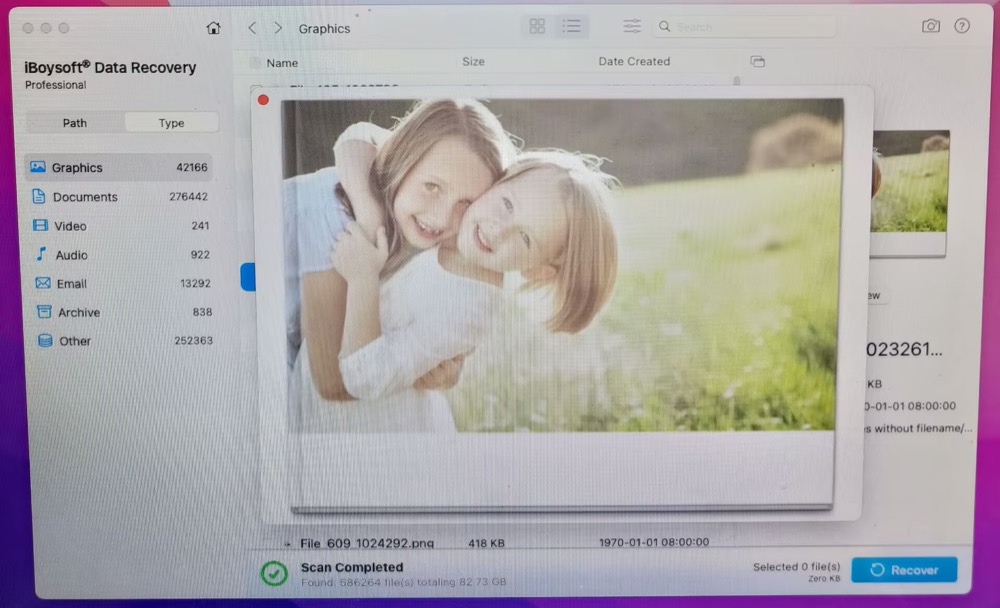Select the Path tab
This screenshot has height=608, width=1000.
pyautogui.click(x=75, y=122)
